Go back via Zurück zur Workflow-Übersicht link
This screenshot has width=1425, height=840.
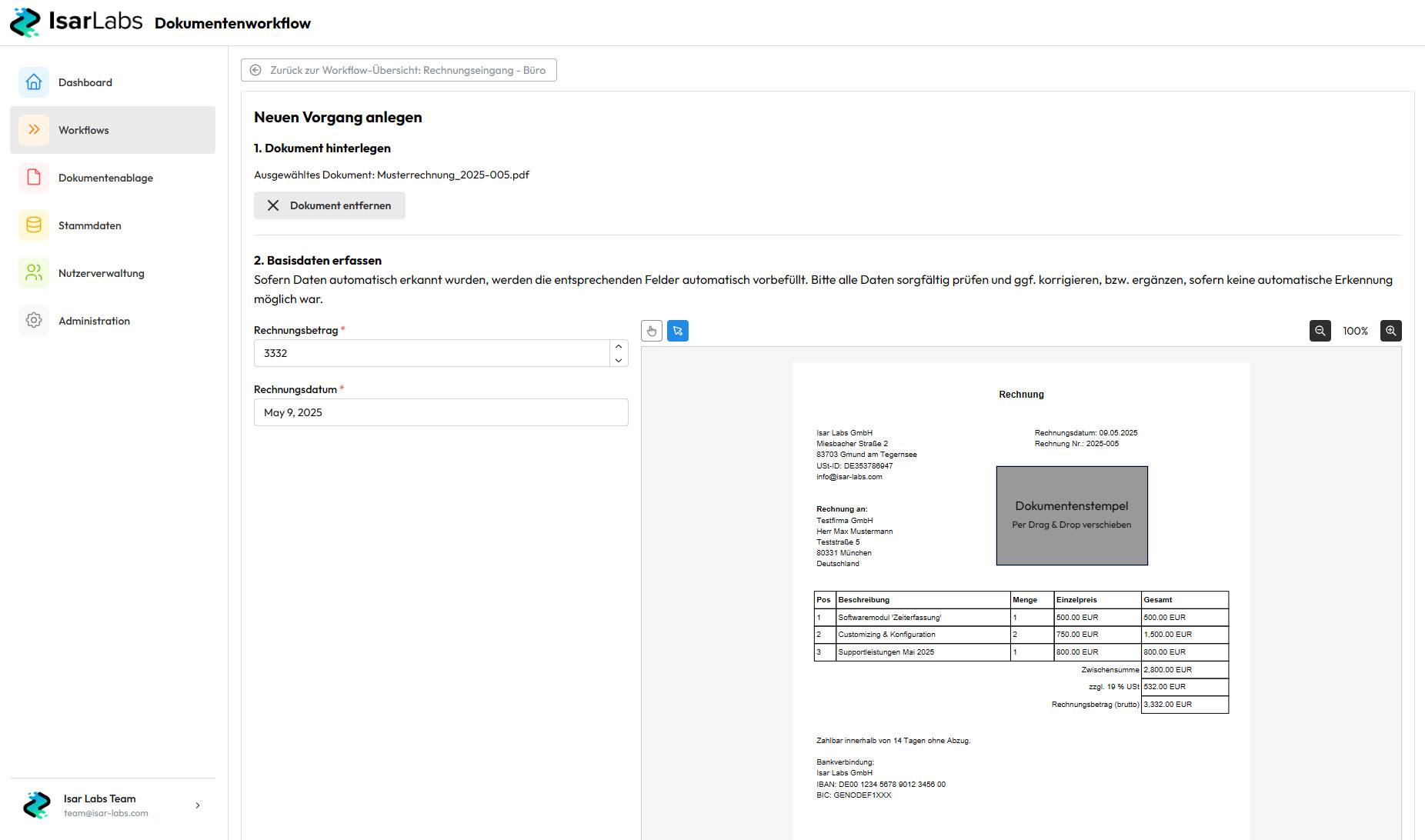tap(398, 69)
